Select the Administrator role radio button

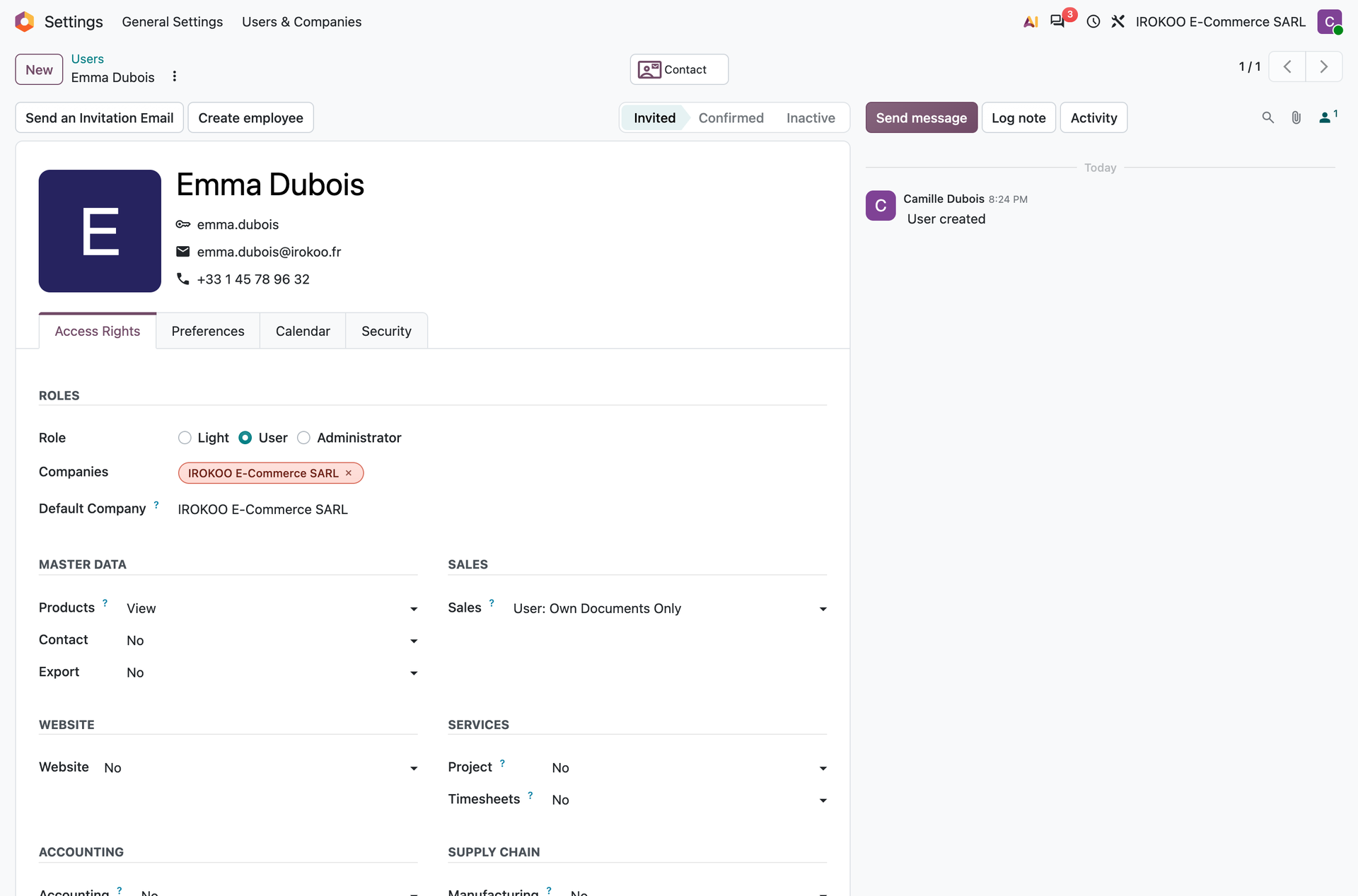pos(303,438)
